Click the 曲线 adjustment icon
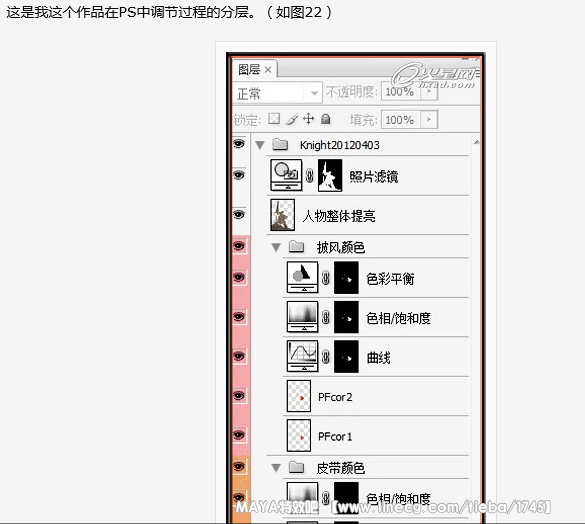Viewport: 585px width, 524px height. click(x=303, y=356)
